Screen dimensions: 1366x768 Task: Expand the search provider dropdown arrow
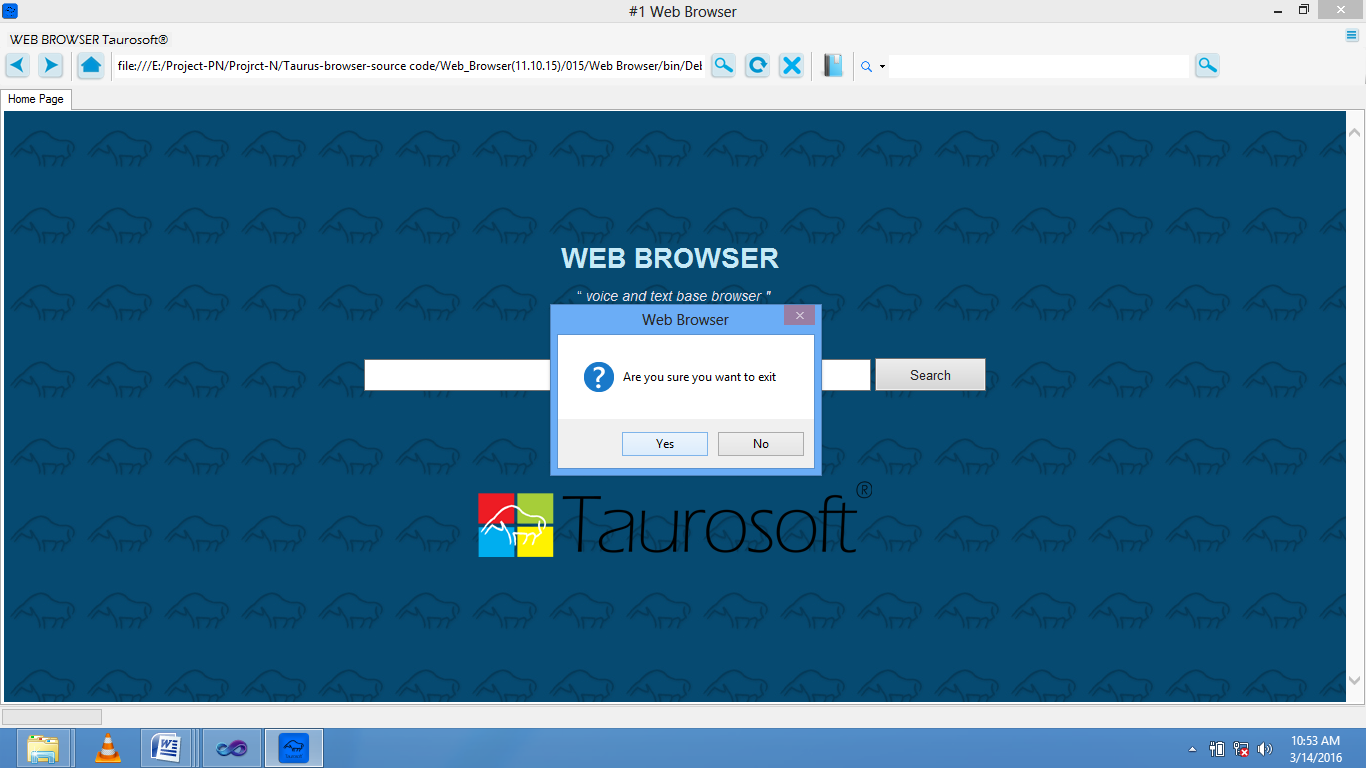pos(882,67)
